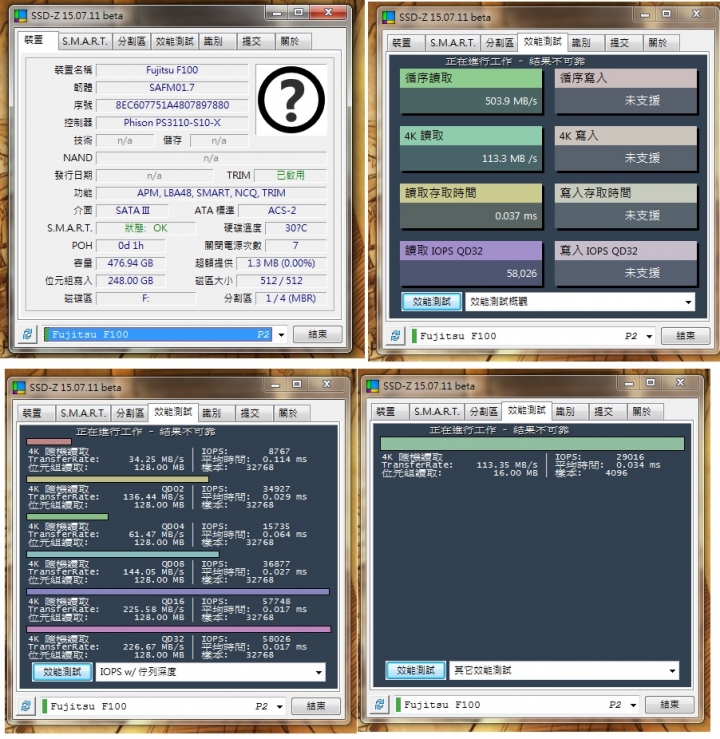Click 讀取 IOPS QD32 58,026 tile
Image resolution: width=720 pixels, height=739 pixels.
pyautogui.click(x=471, y=263)
